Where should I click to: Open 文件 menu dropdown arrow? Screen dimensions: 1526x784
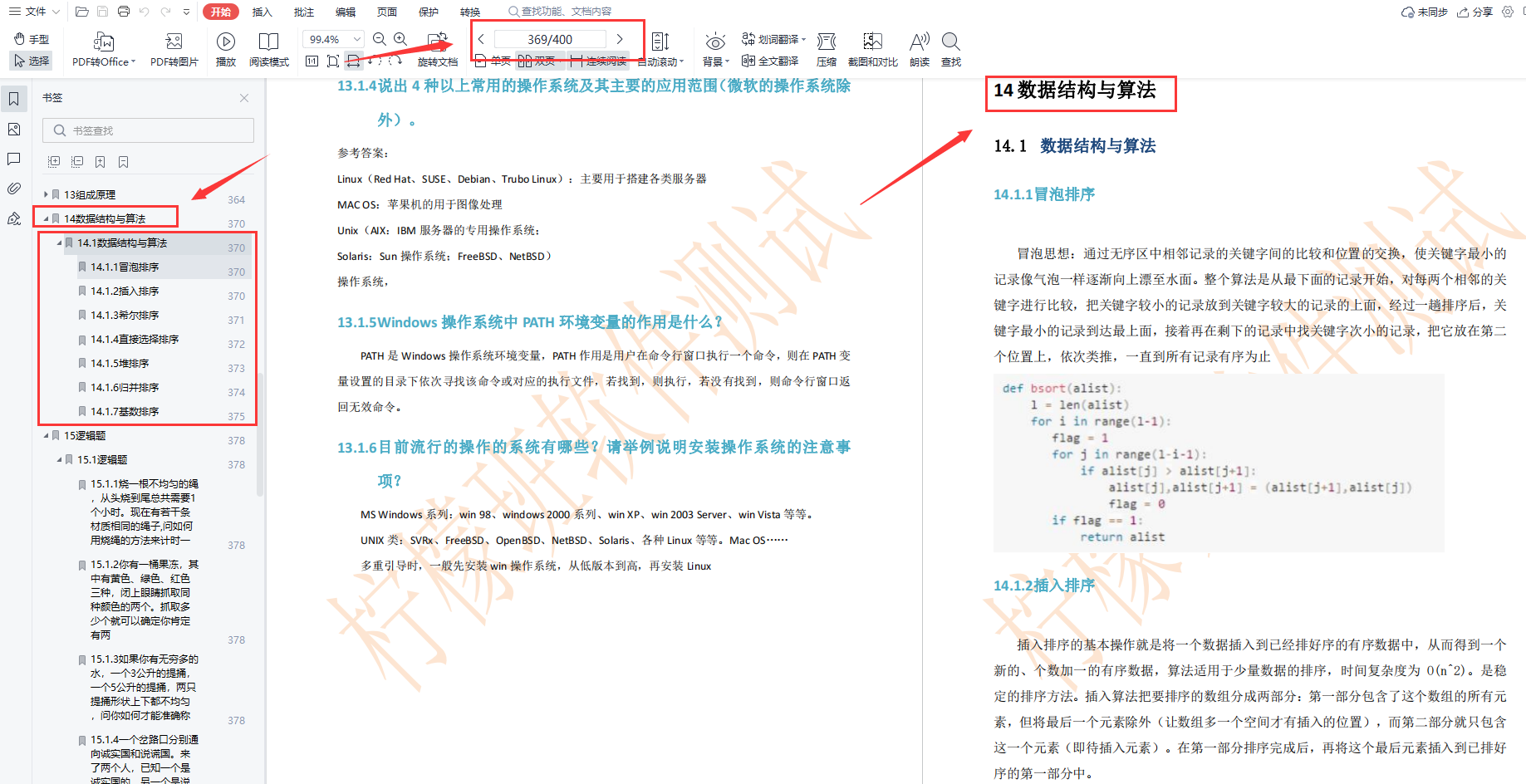pyautogui.click(x=56, y=12)
